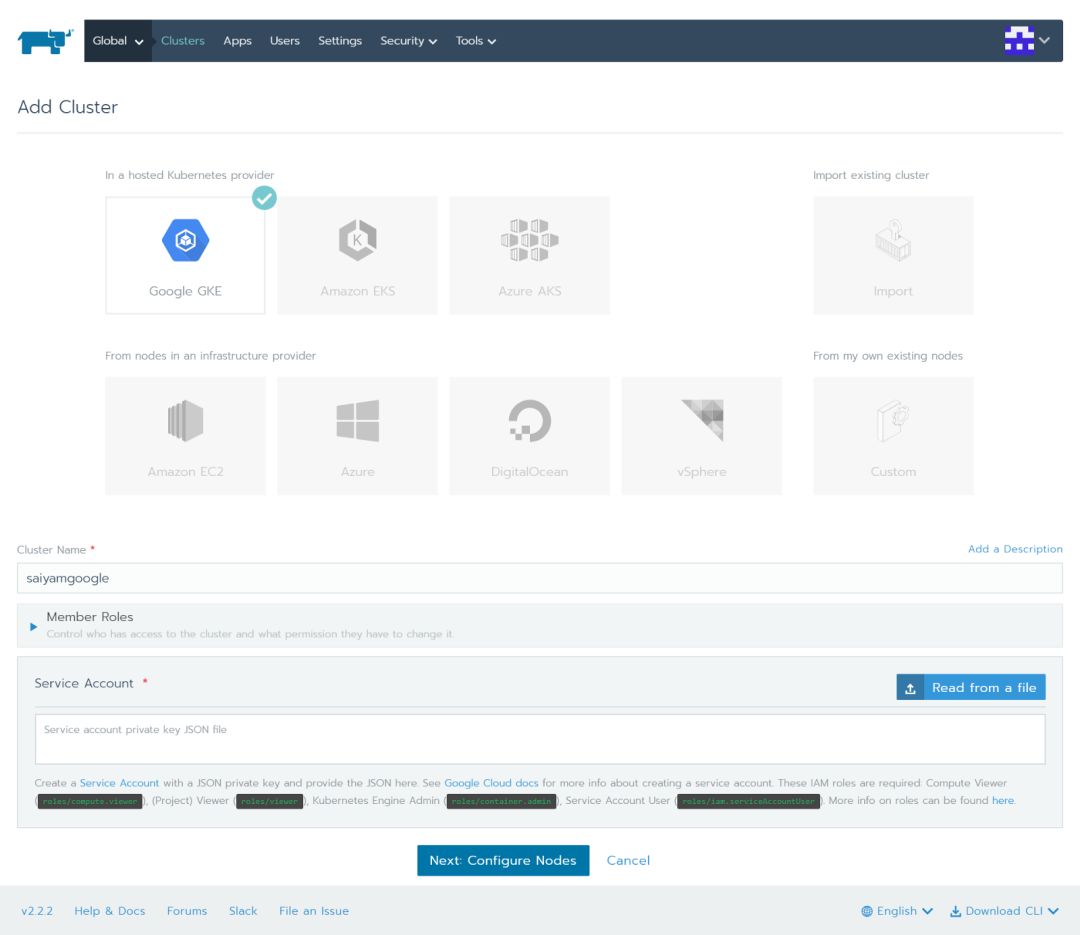
Task: Click the roles/viewer code tag
Action: pyautogui.click(x=269, y=801)
